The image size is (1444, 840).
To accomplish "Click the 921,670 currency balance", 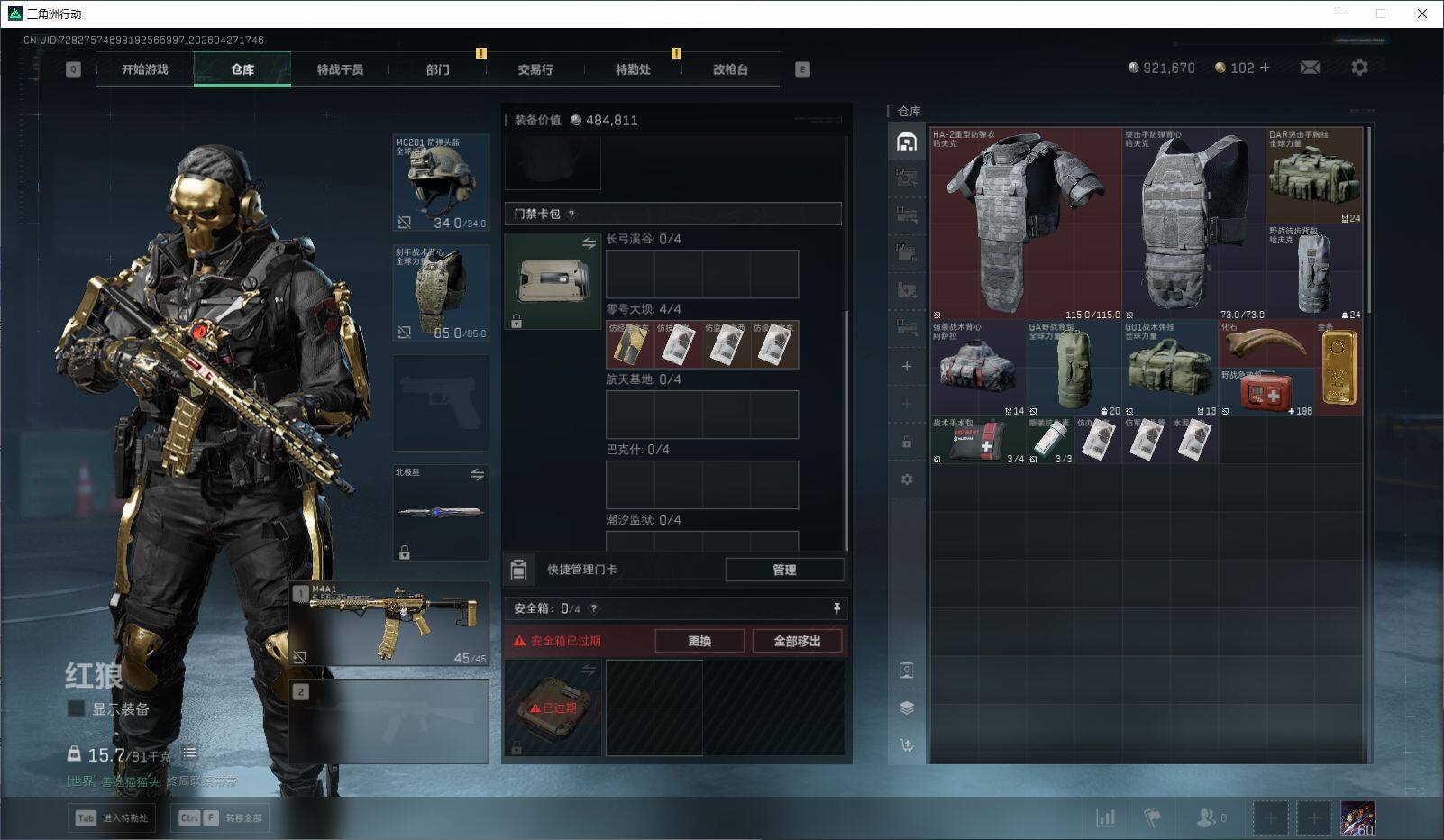I will [x=1161, y=68].
